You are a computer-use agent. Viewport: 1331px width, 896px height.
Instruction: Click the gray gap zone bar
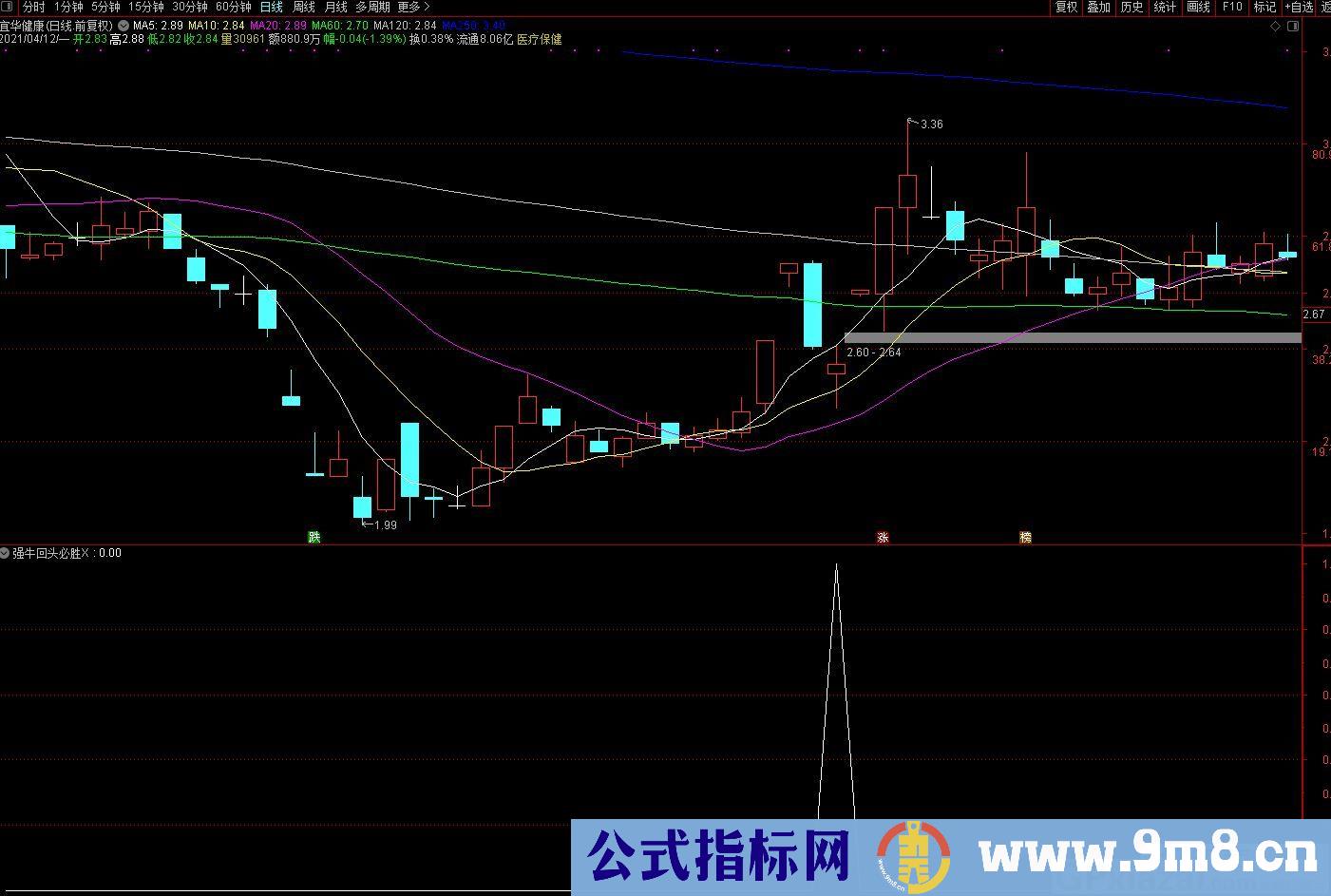[1073, 337]
